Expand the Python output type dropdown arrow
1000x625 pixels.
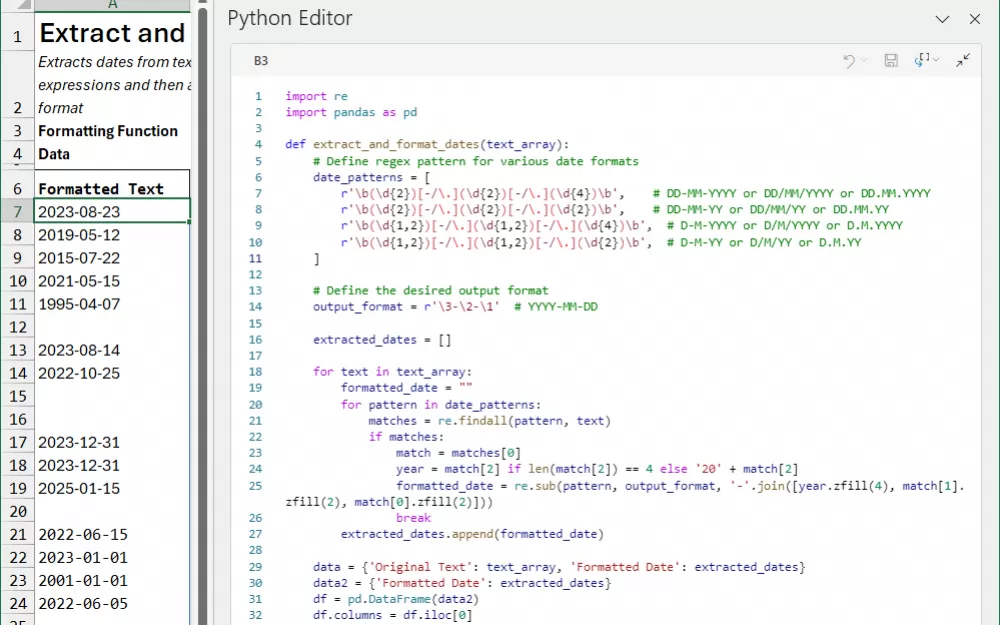pos(936,59)
